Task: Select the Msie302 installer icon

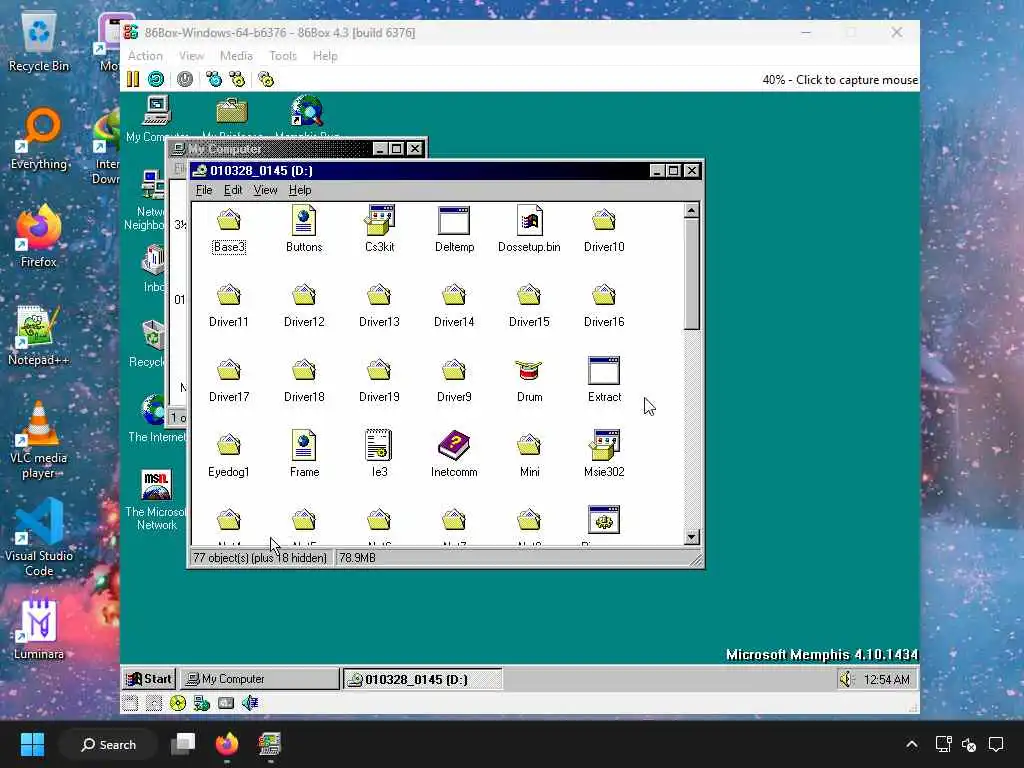Action: coord(604,455)
